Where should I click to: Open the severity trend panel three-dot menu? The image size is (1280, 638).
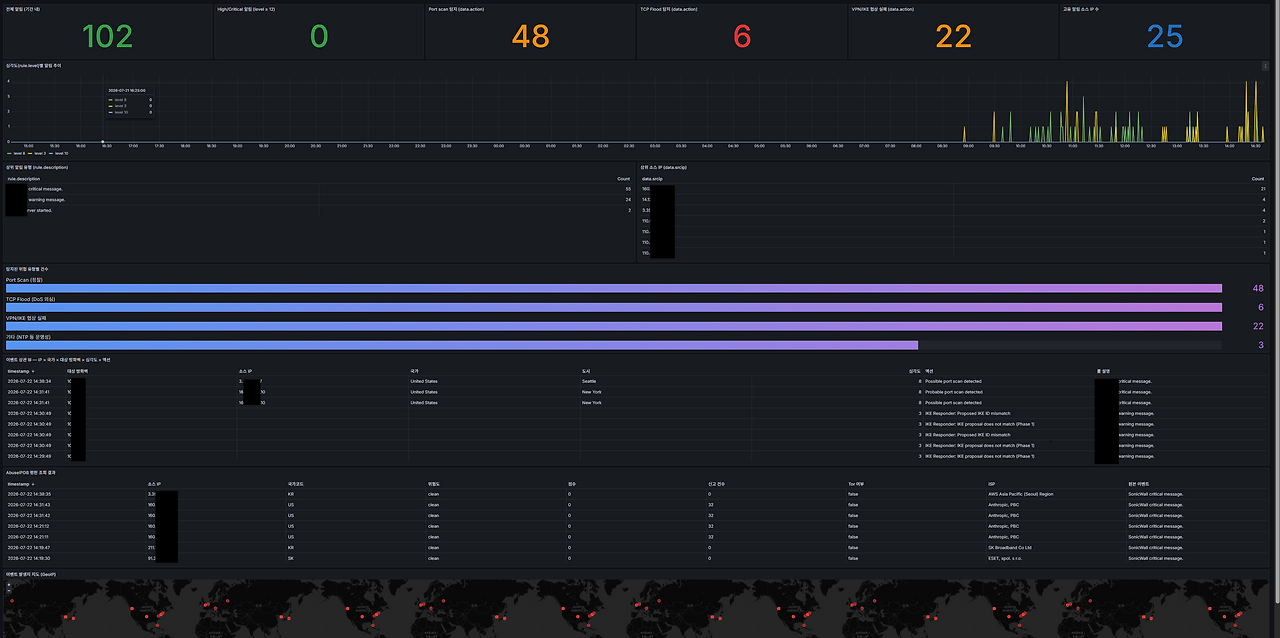pos(1265,65)
